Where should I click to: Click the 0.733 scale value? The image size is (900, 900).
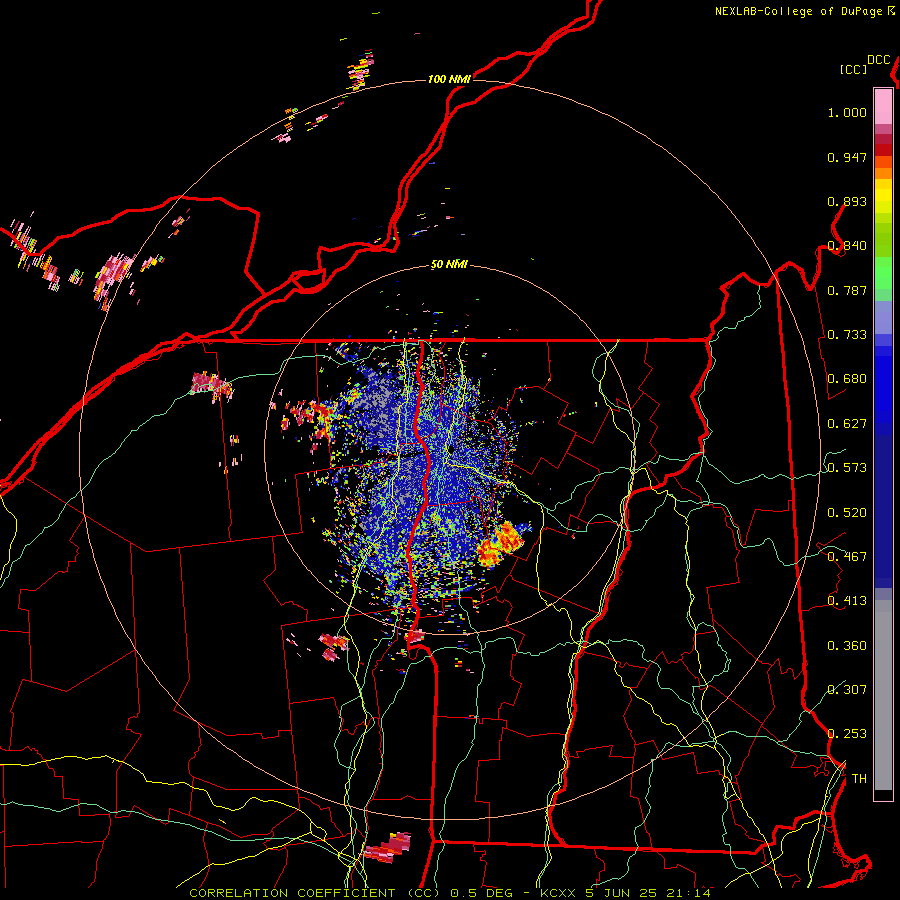click(847, 335)
